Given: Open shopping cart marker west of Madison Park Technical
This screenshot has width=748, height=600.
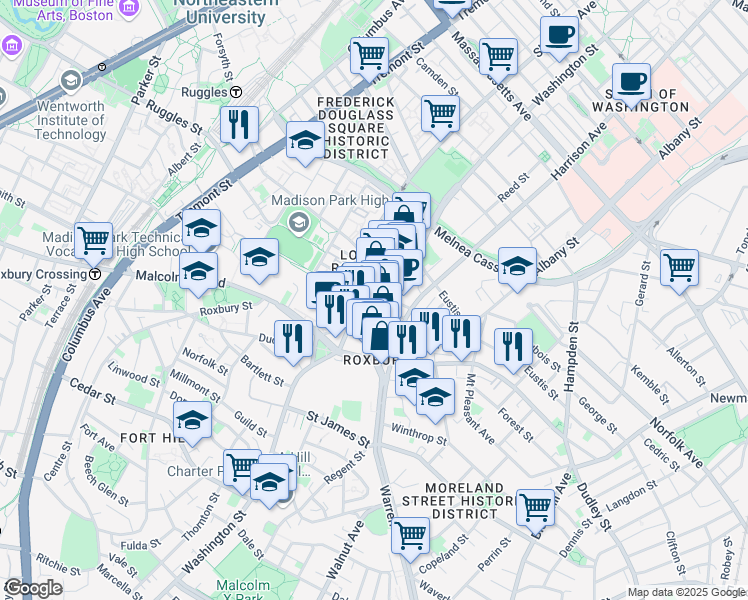Looking at the screenshot, I should point(93,239).
